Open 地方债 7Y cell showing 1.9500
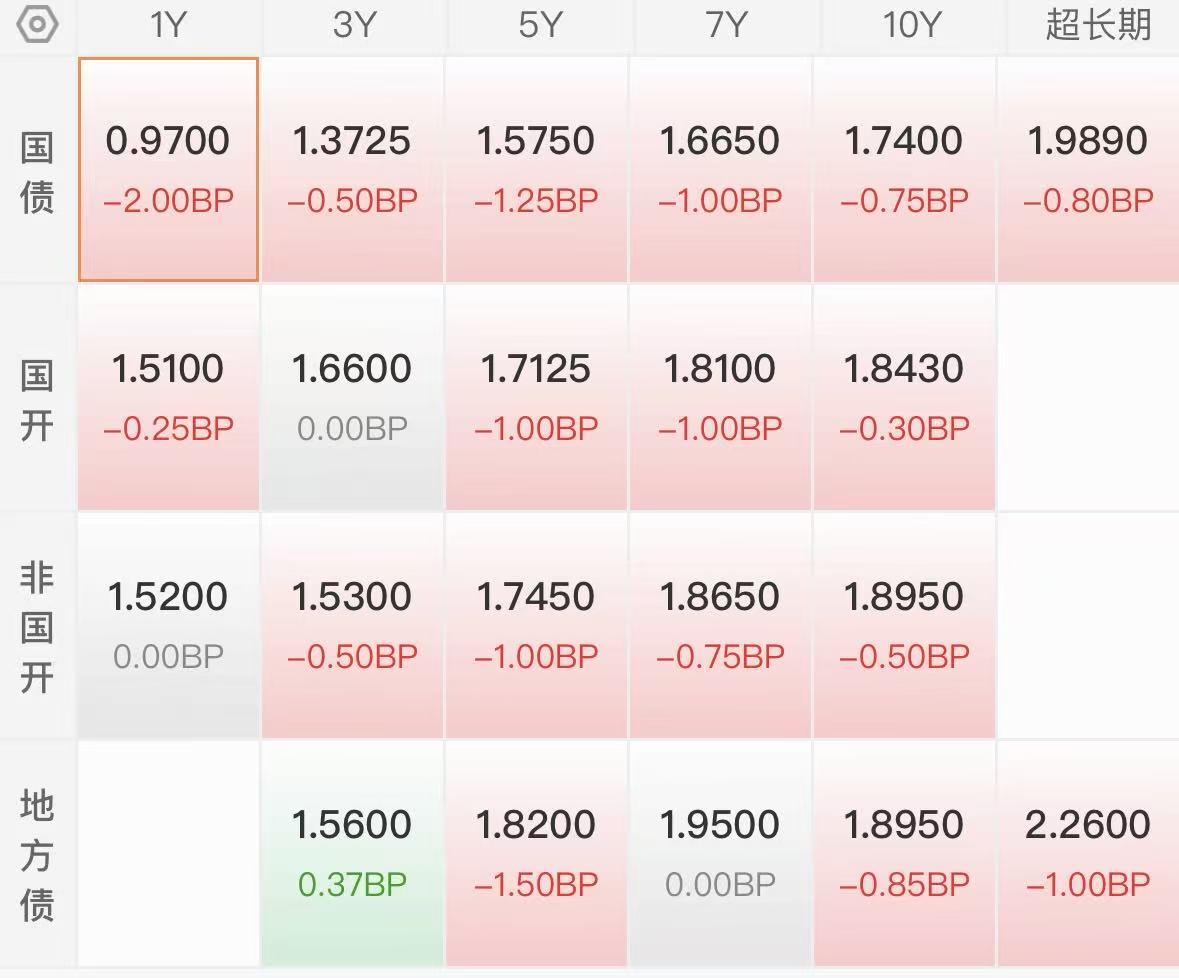 tap(720, 853)
